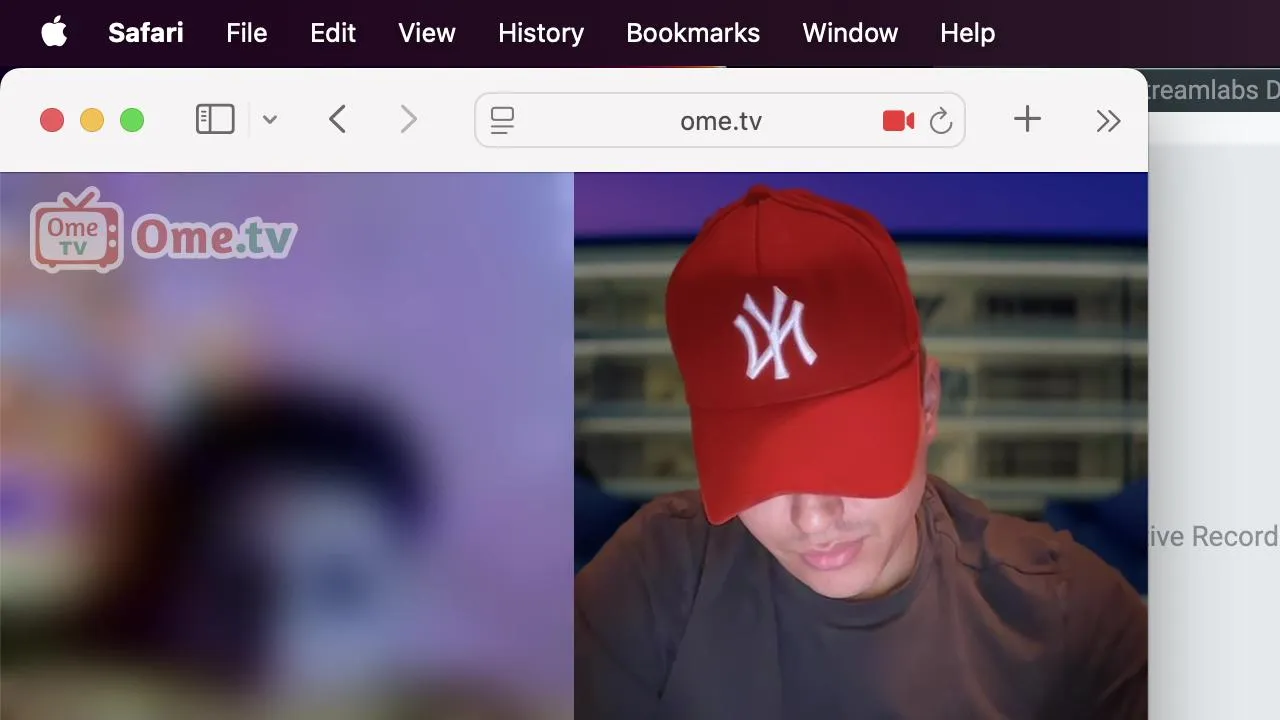Image resolution: width=1280 pixels, height=720 pixels.
Task: Expand the tab group dropdown arrow
Action: click(x=269, y=120)
